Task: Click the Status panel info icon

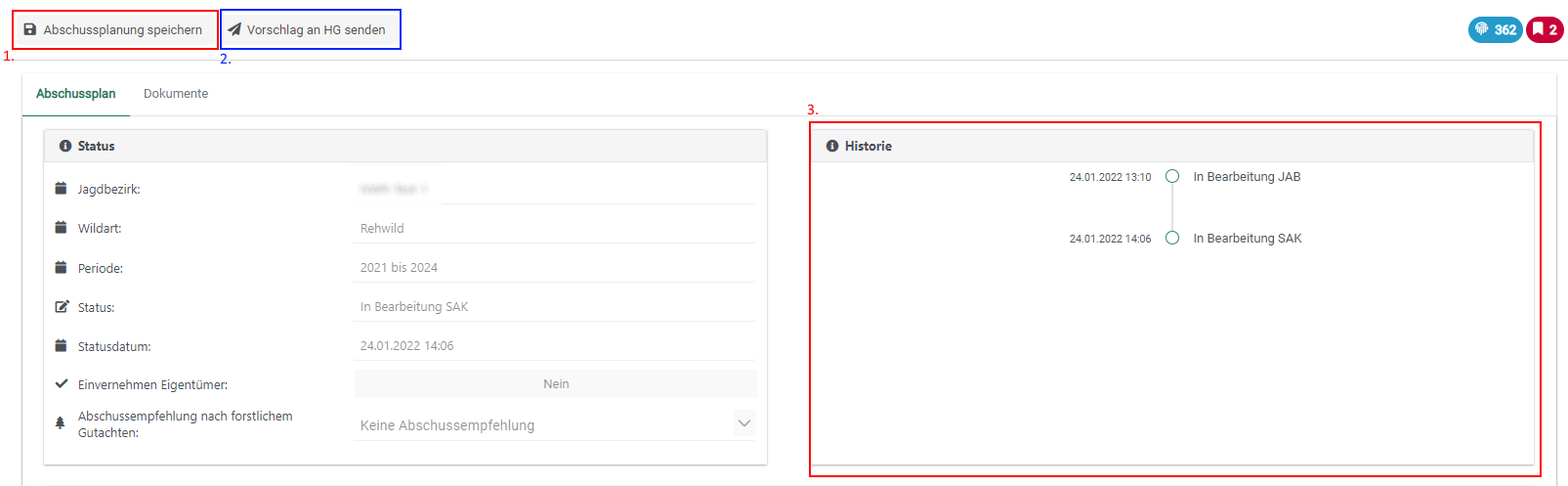Action: 65,146
